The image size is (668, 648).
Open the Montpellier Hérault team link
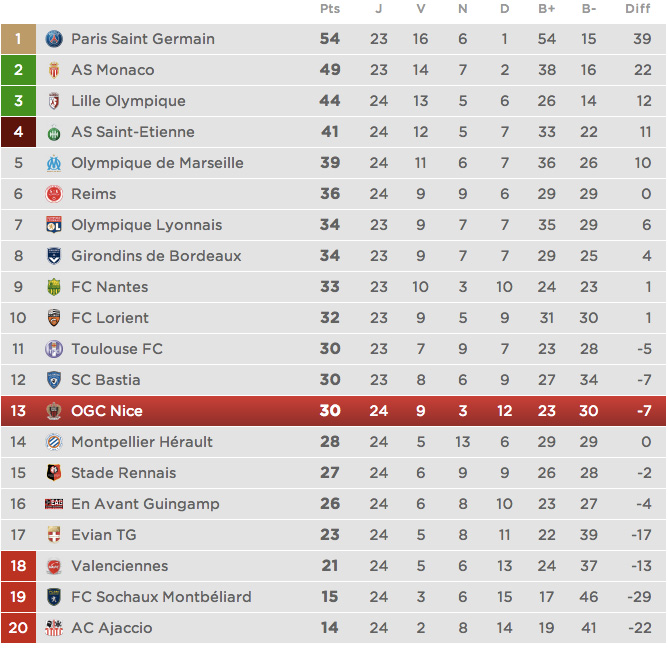[142, 442]
